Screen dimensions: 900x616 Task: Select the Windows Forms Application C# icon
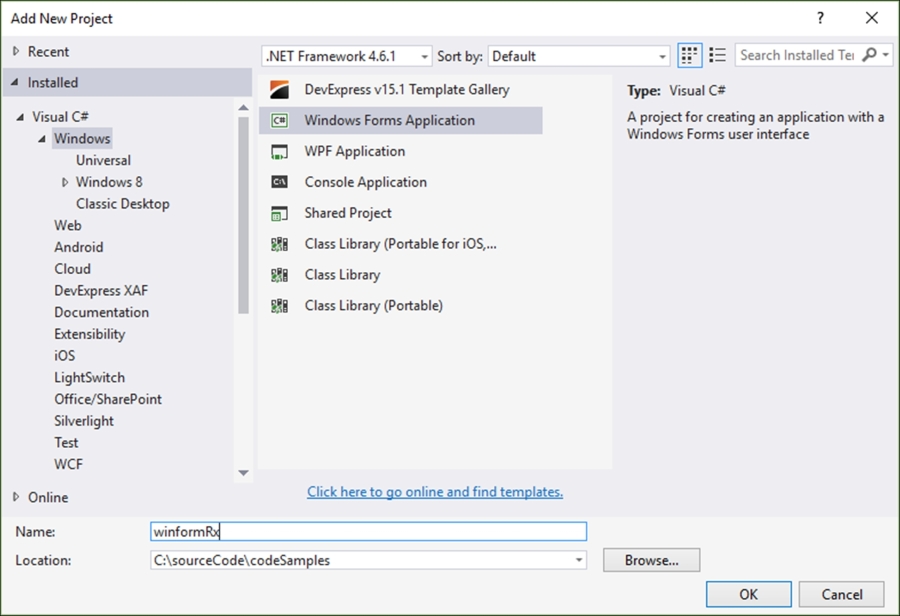(280, 121)
